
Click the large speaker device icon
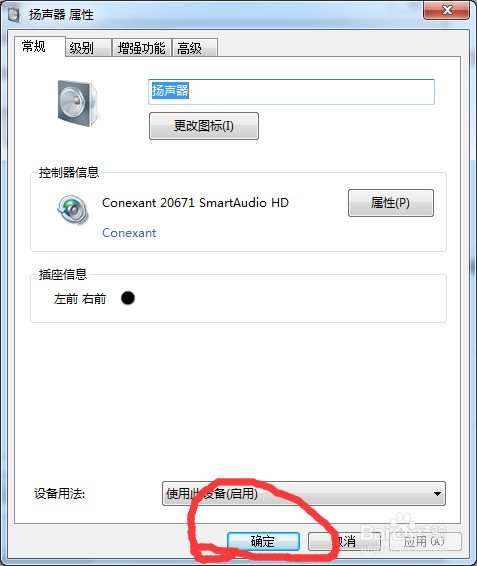[77, 103]
